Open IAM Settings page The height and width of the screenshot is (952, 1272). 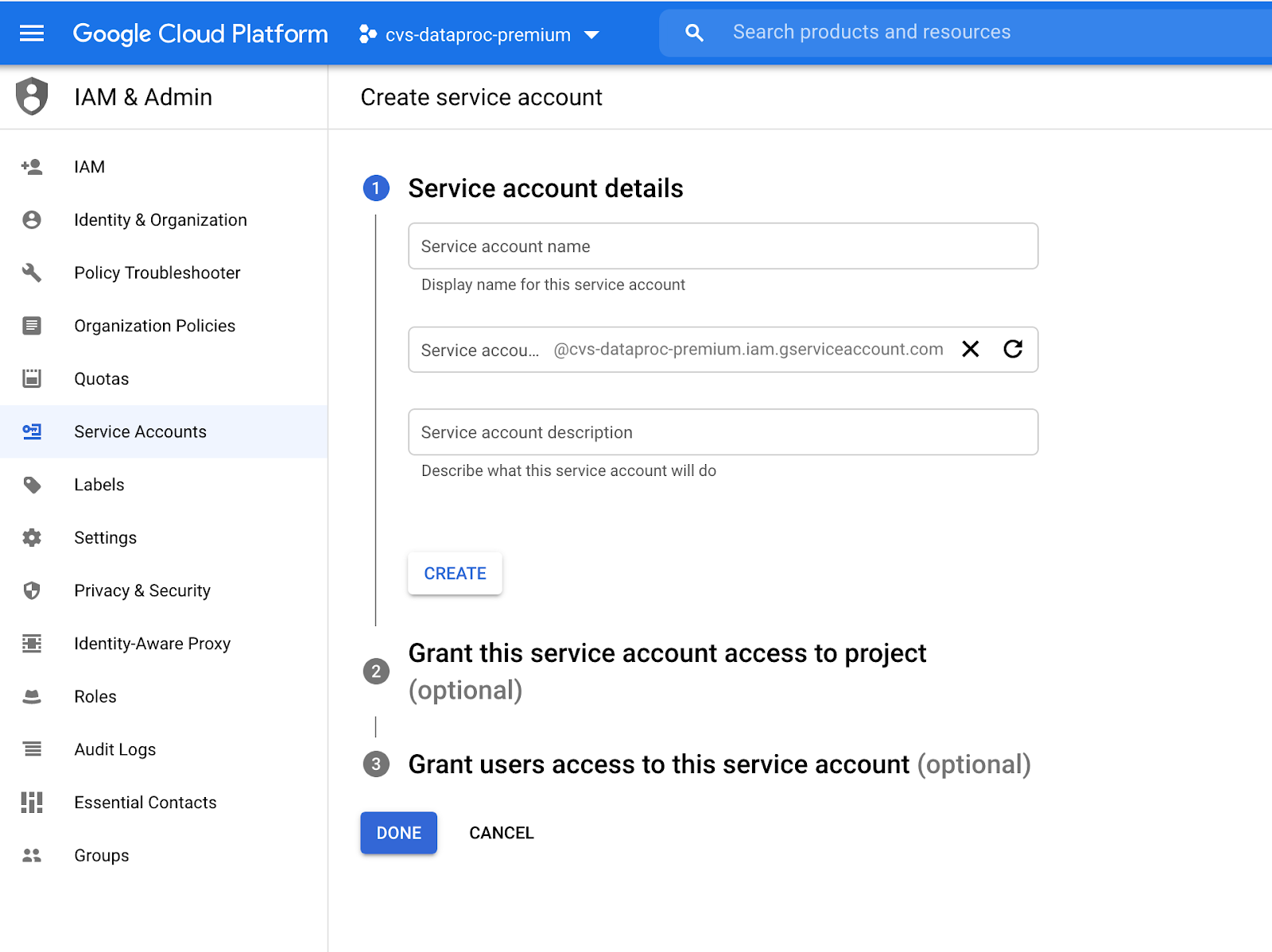[164, 538]
